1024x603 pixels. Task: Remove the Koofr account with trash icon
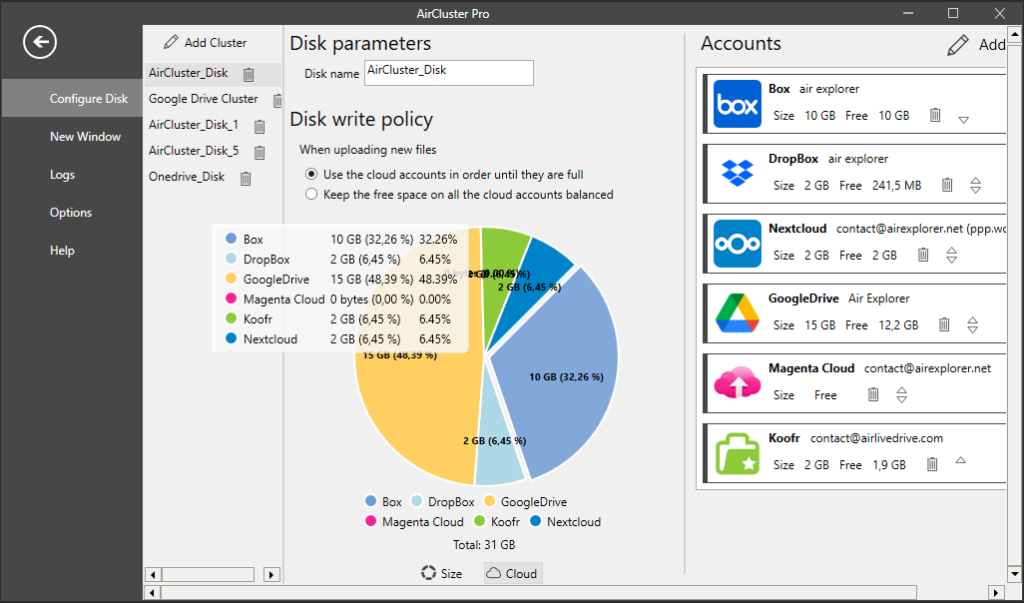click(x=932, y=464)
